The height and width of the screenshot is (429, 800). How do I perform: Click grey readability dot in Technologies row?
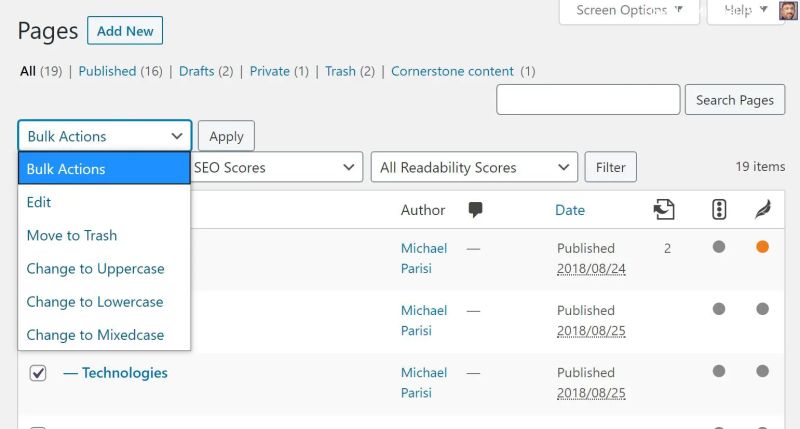[x=762, y=371]
